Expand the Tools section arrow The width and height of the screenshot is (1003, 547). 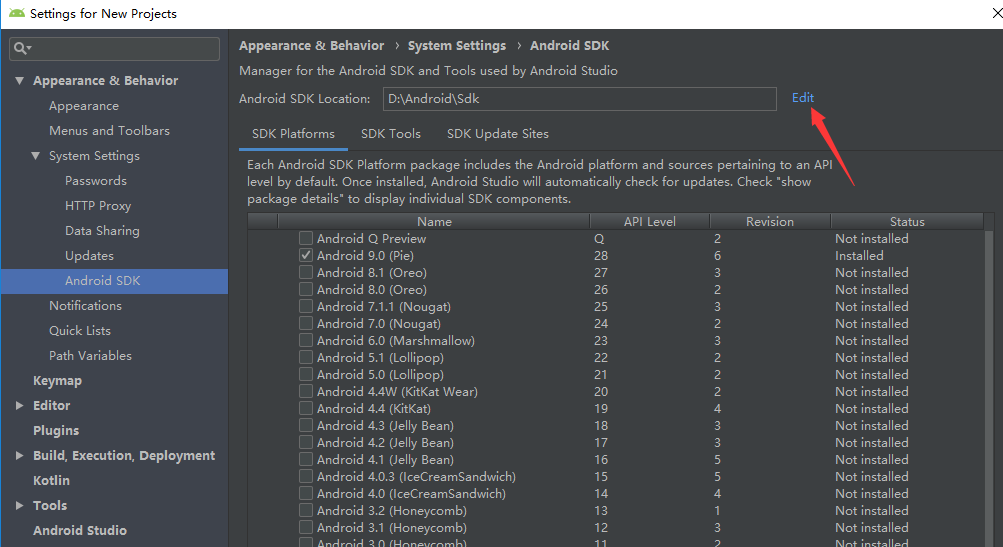19,505
